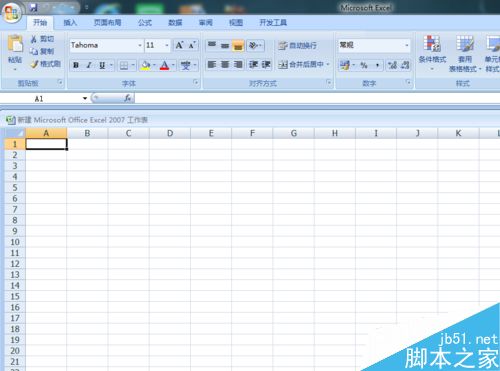The image size is (500, 371).
Task: Decrease font size with shrink font icon
Action: click(x=192, y=45)
